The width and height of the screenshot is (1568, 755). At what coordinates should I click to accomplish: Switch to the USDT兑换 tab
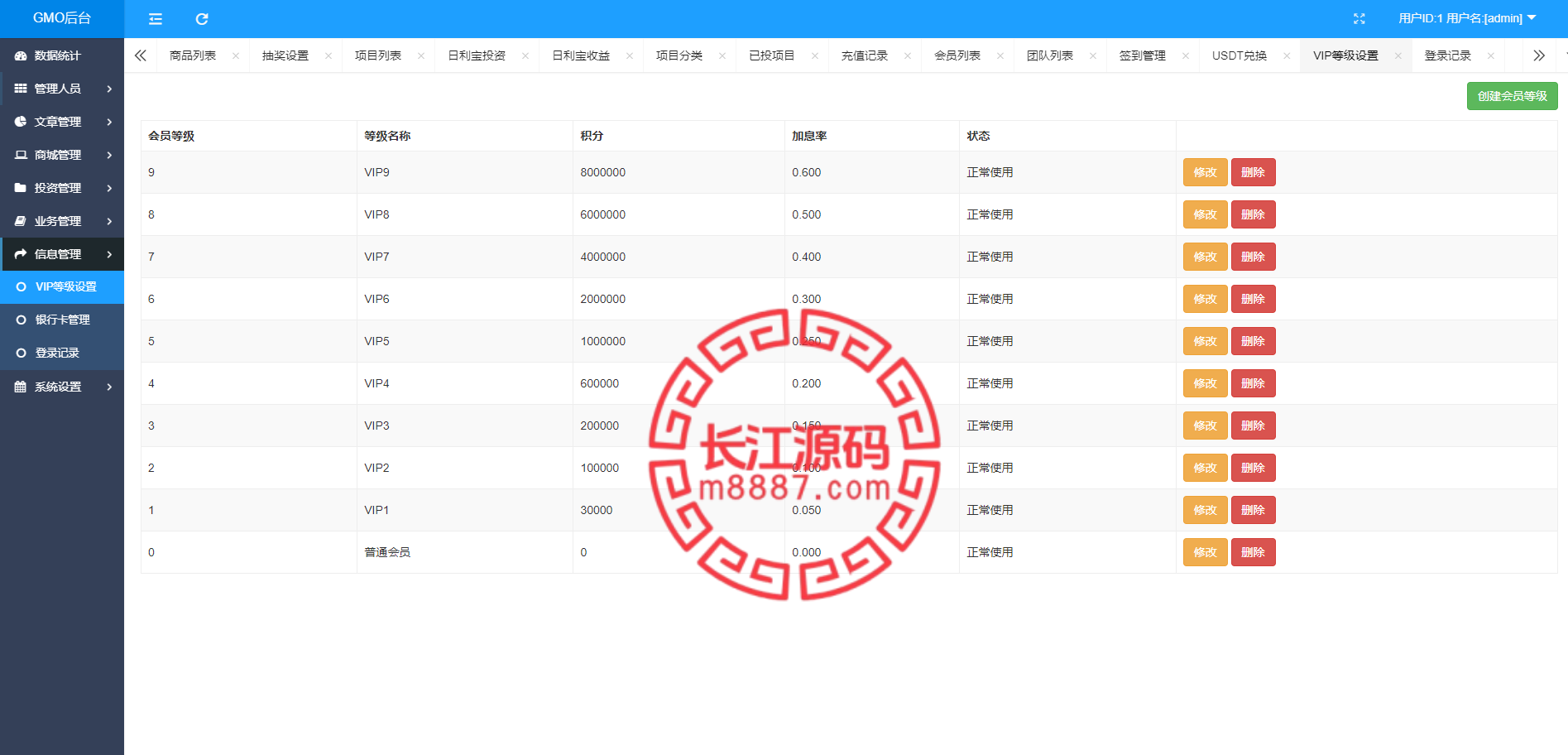1240,55
